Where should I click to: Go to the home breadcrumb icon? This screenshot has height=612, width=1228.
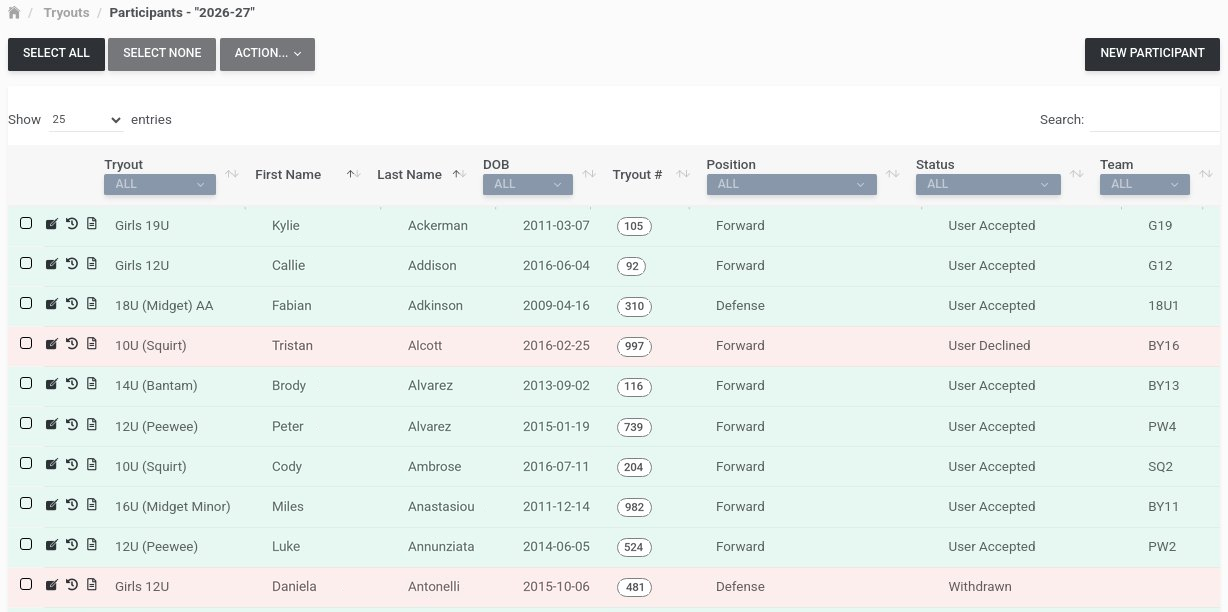[14, 13]
